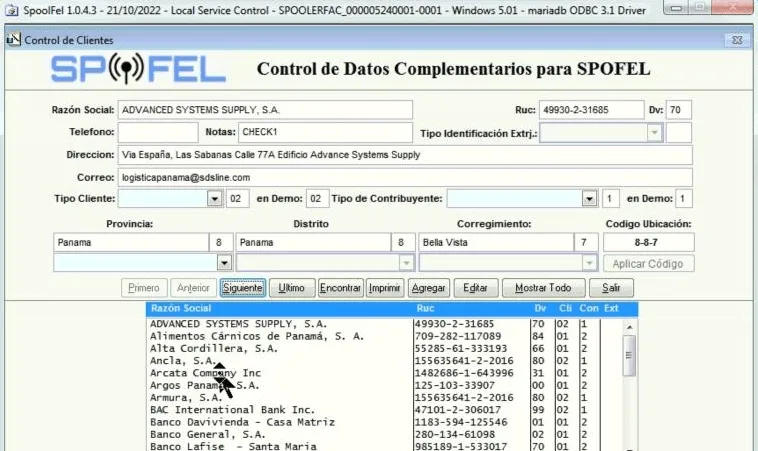This screenshot has width=758, height=451.
Task: Click Ruc value 280-134-61098
Action: (x=454, y=435)
